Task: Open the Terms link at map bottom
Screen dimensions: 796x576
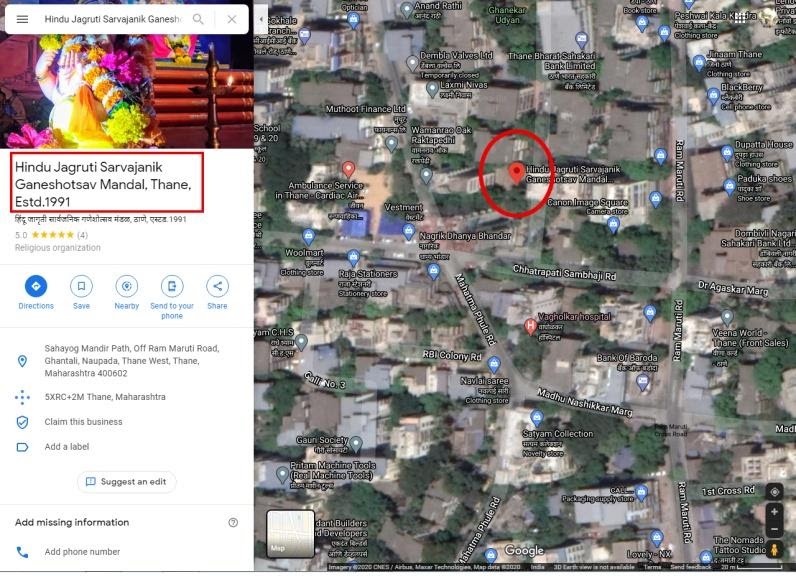Action: click(652, 567)
